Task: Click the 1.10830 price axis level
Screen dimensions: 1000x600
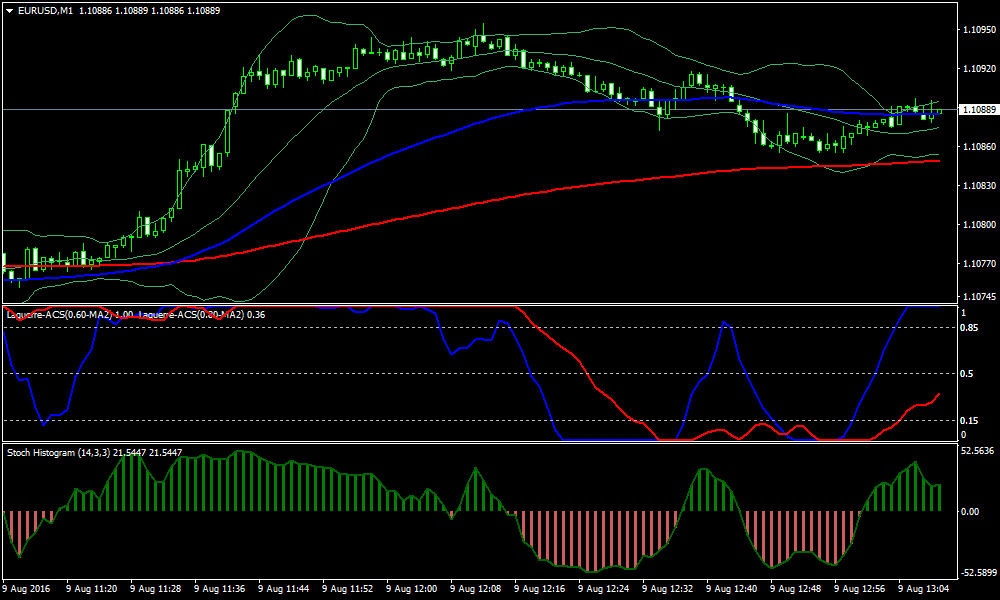Action: tap(976, 186)
